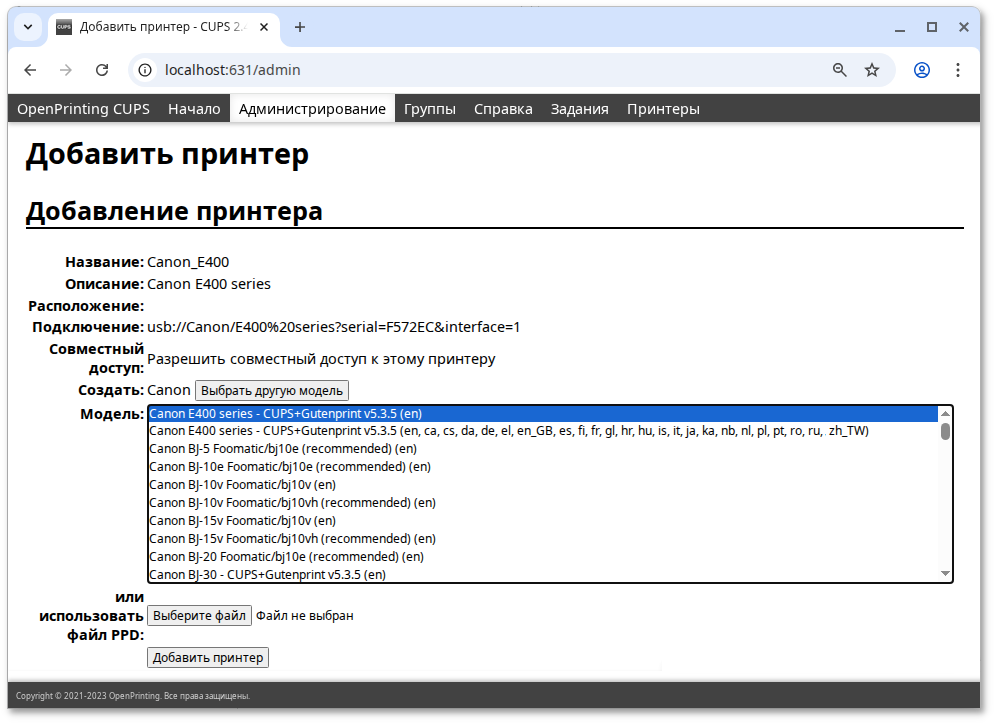The width and height of the screenshot is (994, 723).
Task: Click the model list scrollbar thumb
Action: click(945, 432)
